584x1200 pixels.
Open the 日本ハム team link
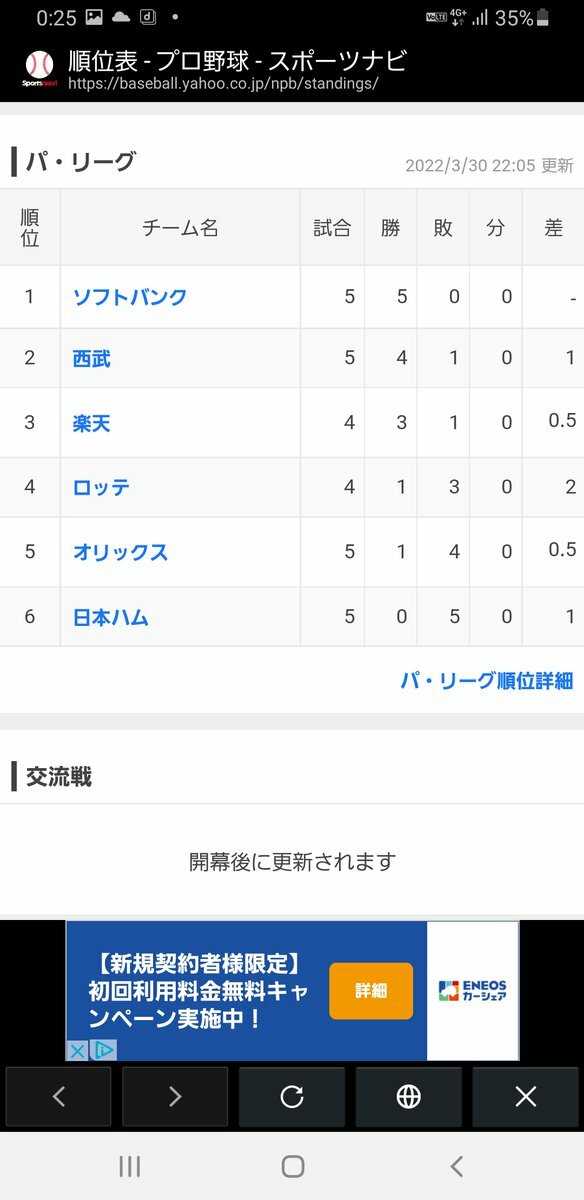[110, 617]
